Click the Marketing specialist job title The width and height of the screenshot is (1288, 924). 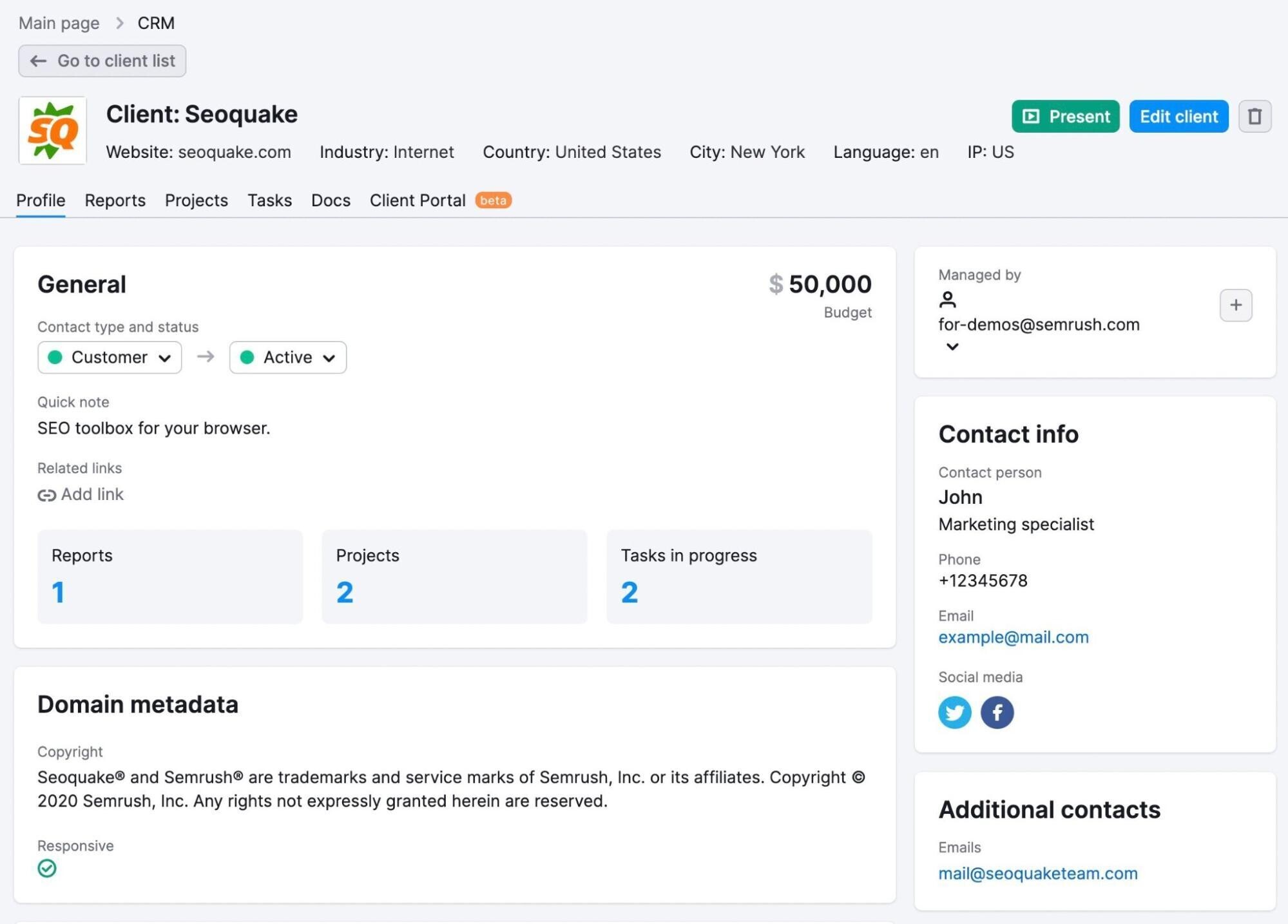pos(1016,525)
